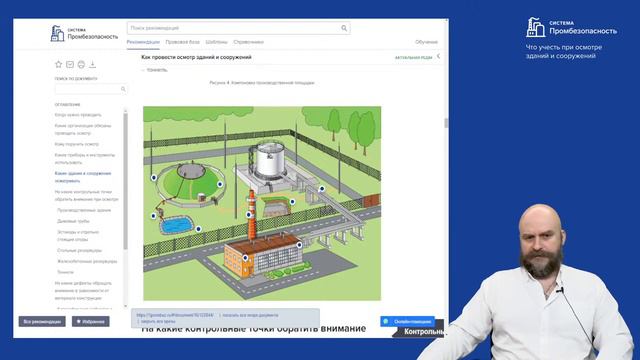Open the Справочники tab
This screenshot has width=640, height=360.
pyautogui.click(x=249, y=42)
